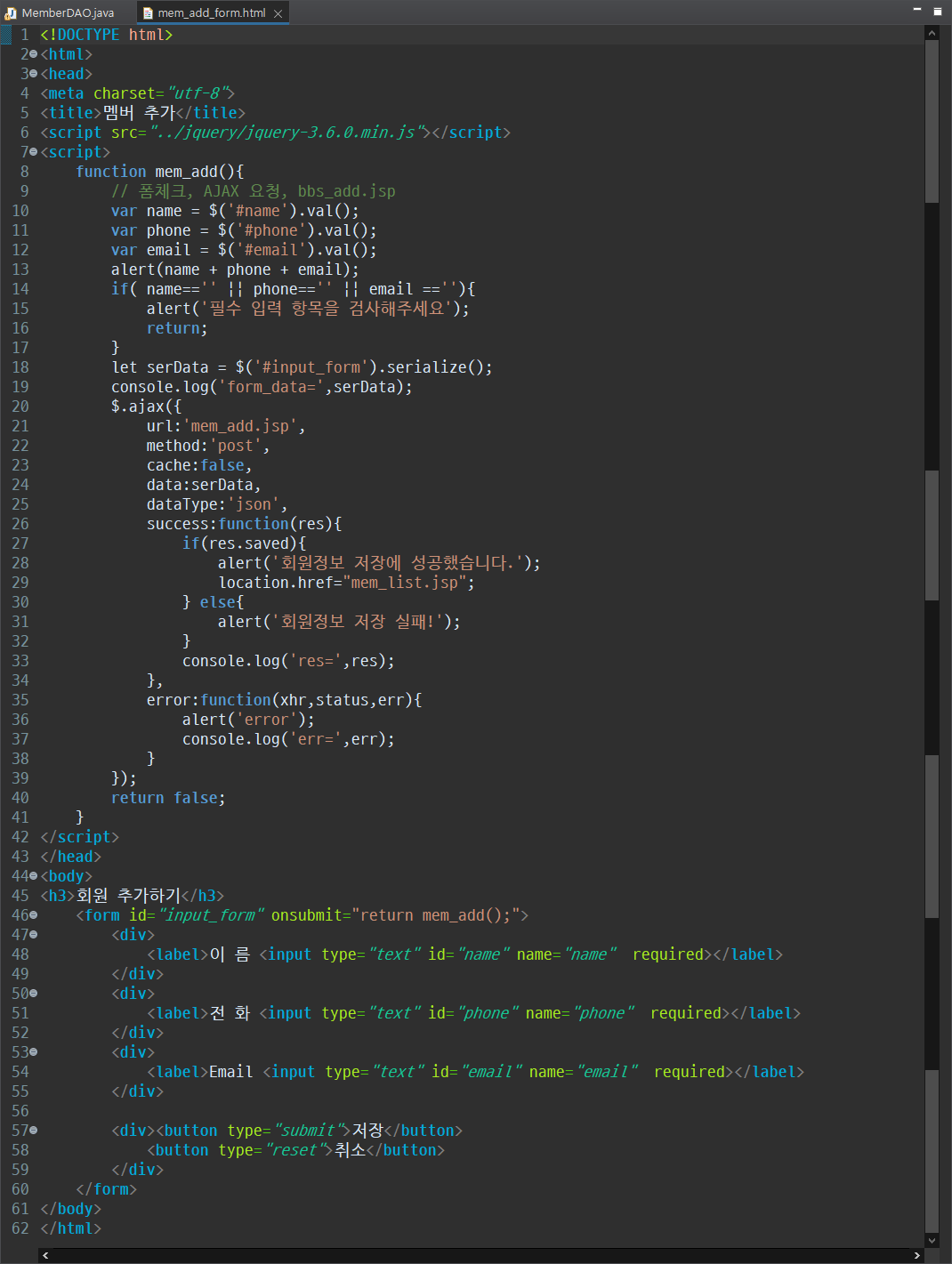This screenshot has width=952, height=1264.
Task: Click 'let serData' on line 18
Action: pyautogui.click(x=160, y=367)
